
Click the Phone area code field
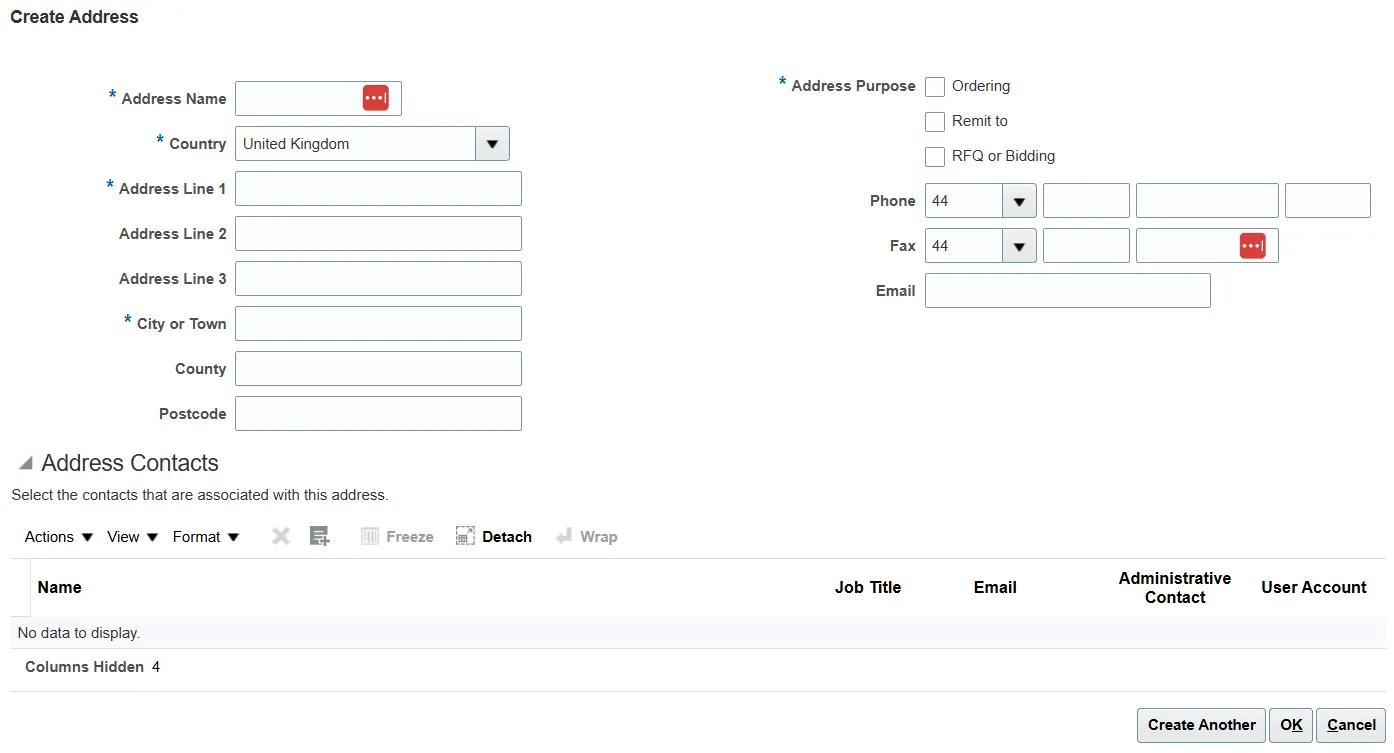pos(1086,201)
